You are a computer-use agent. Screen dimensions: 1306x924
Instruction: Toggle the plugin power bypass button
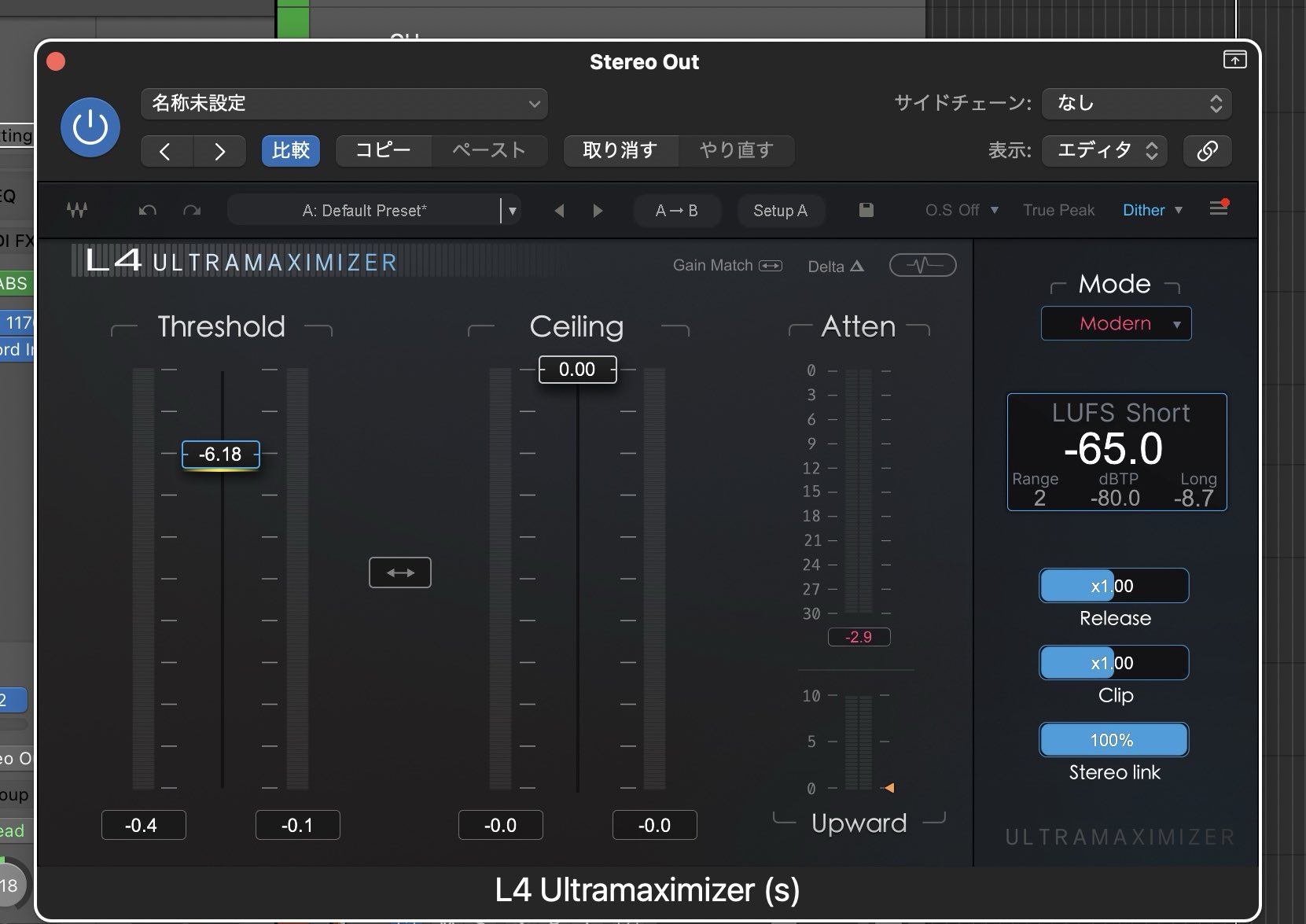click(90, 127)
